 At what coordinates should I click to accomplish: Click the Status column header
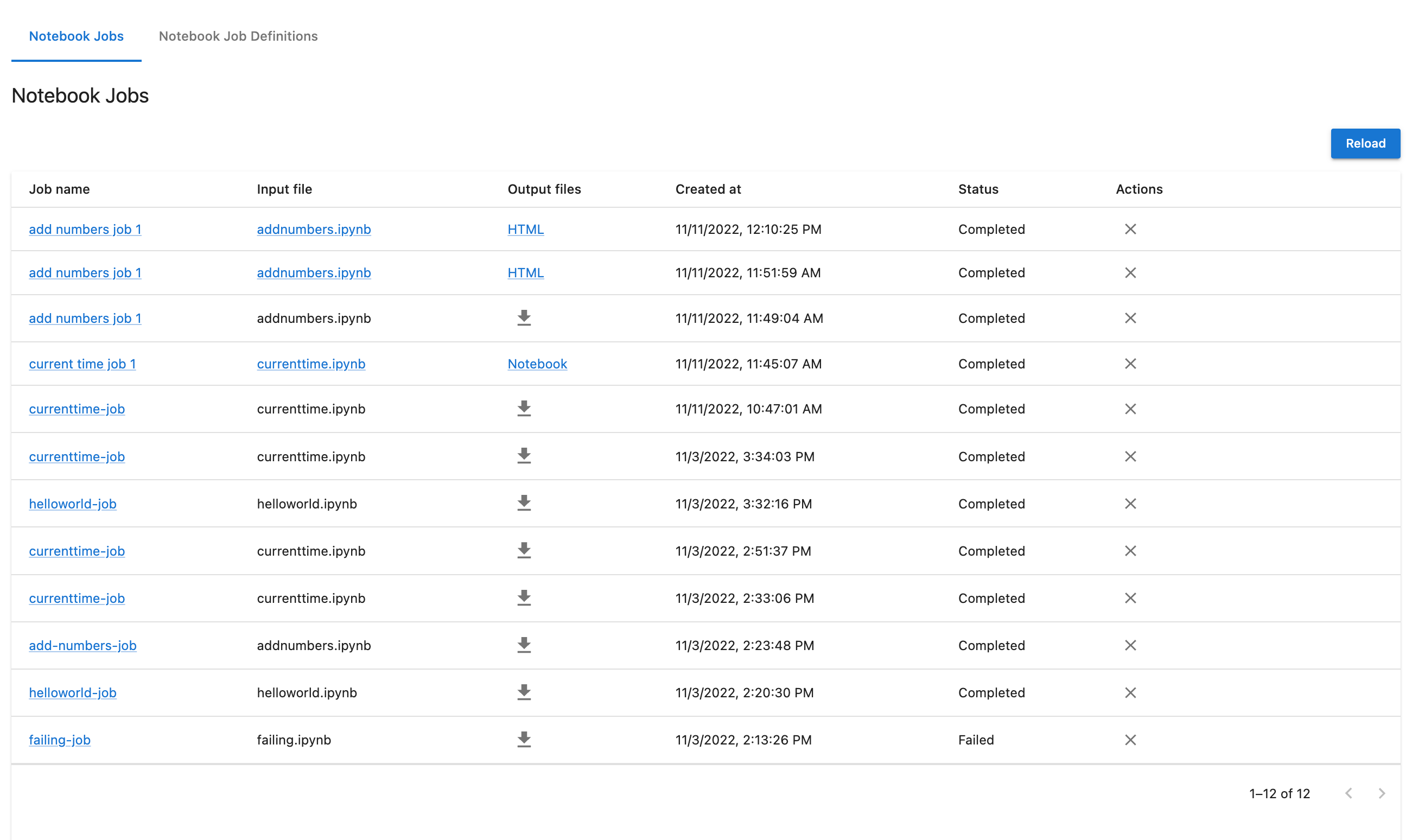point(978,189)
